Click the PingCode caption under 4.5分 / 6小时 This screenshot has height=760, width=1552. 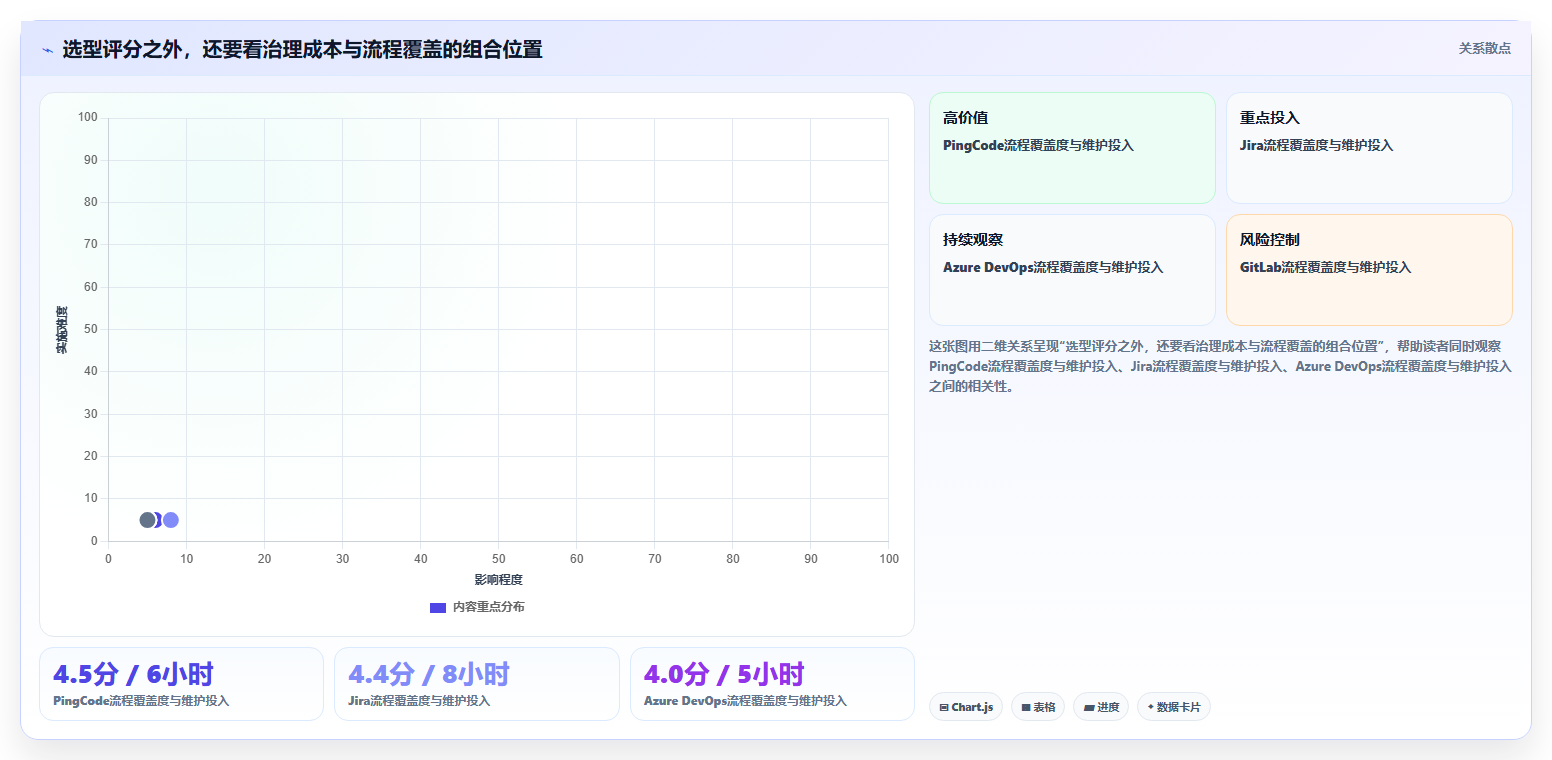(141, 701)
